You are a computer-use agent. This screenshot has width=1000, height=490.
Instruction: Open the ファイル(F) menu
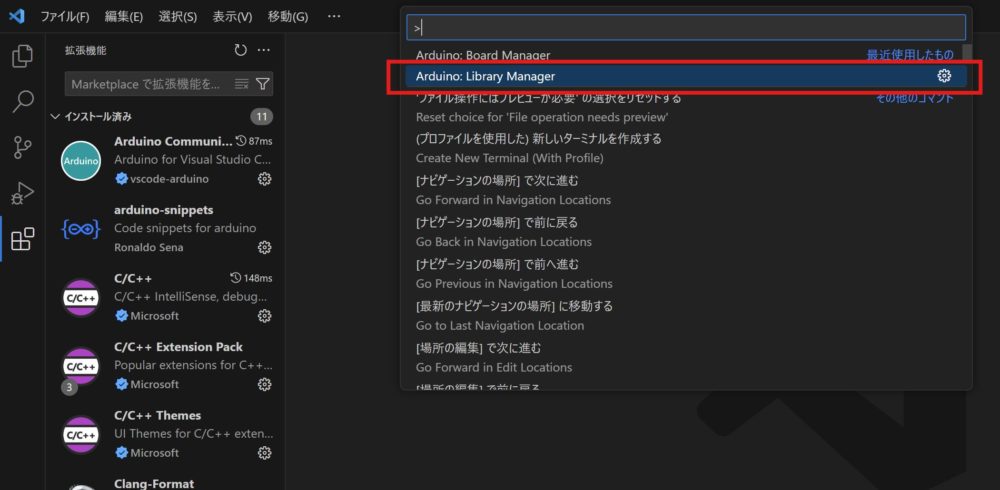(65, 17)
